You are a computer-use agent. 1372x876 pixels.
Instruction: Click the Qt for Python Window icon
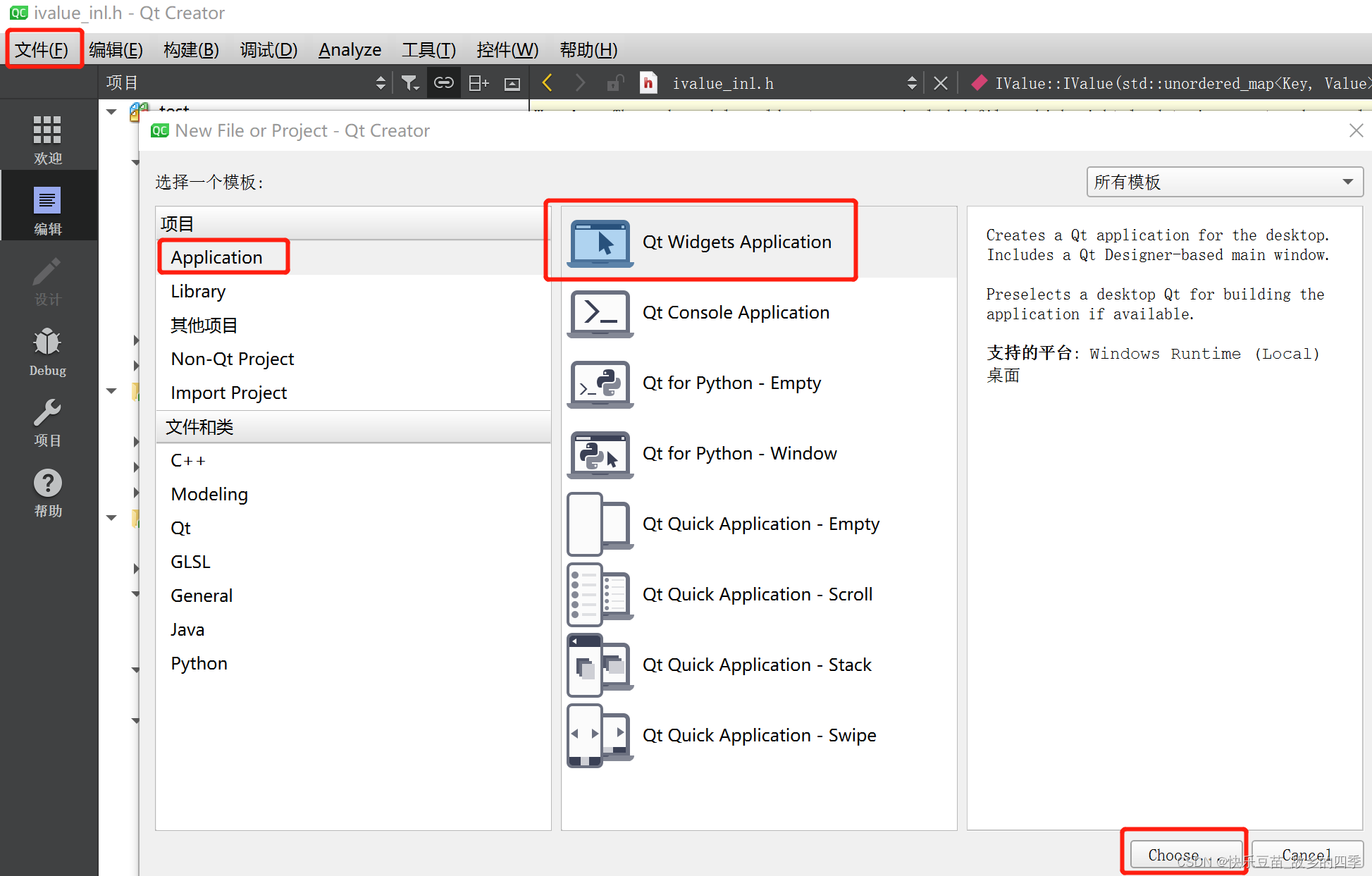[x=600, y=455]
